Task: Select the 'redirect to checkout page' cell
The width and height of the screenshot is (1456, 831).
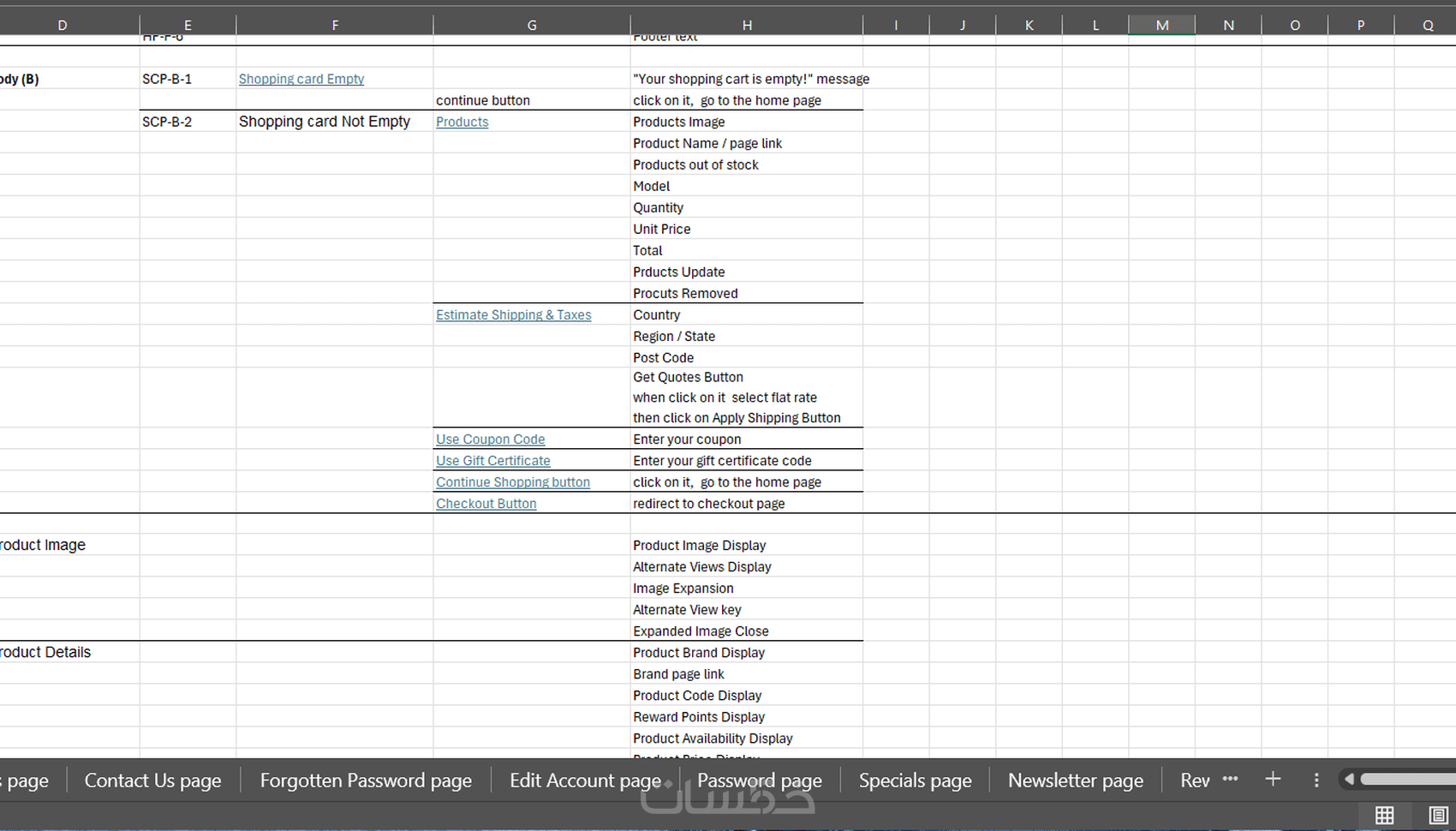Action: pyautogui.click(x=747, y=503)
